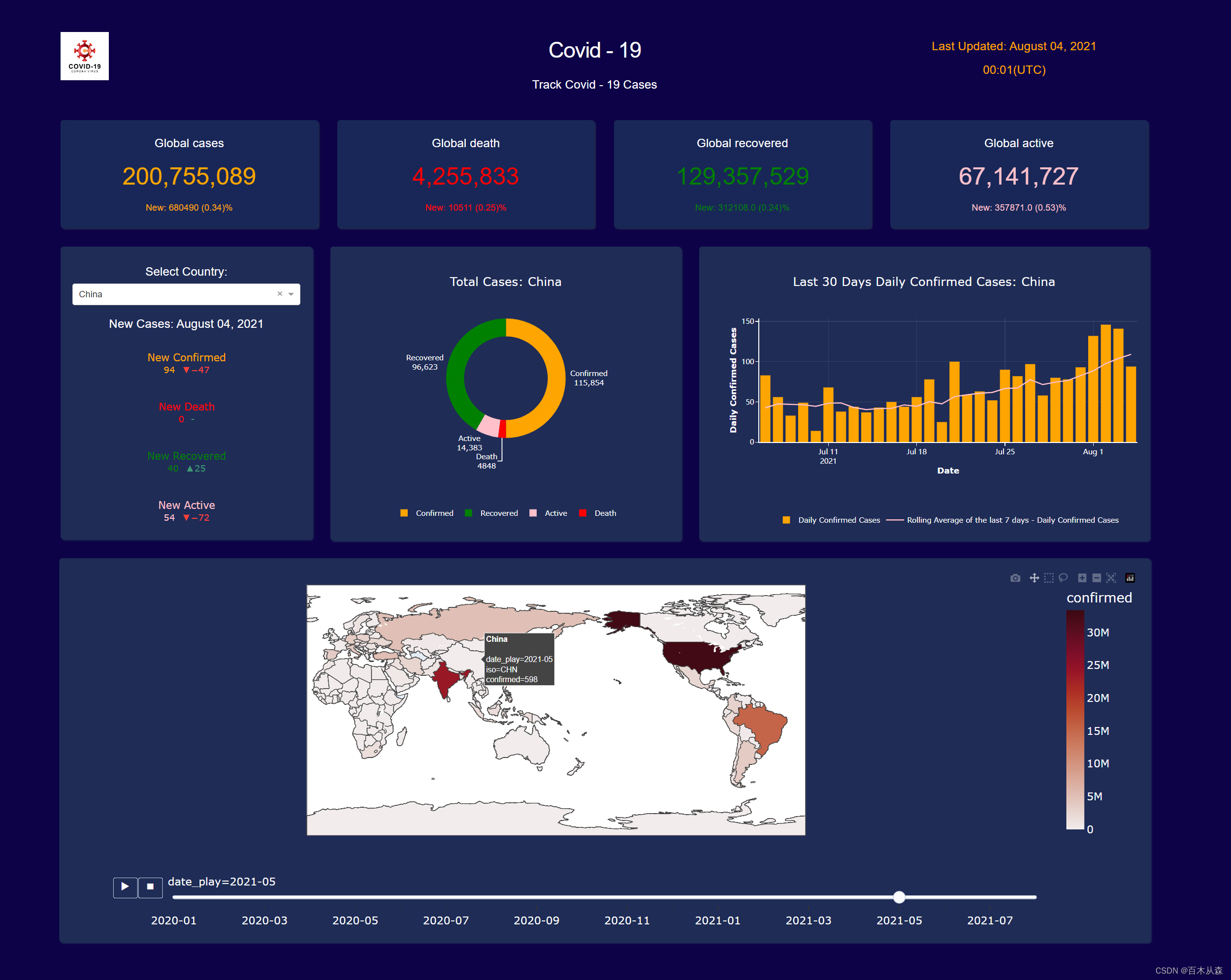Click Australia on the world map
1231x980 pixels.
[521, 744]
